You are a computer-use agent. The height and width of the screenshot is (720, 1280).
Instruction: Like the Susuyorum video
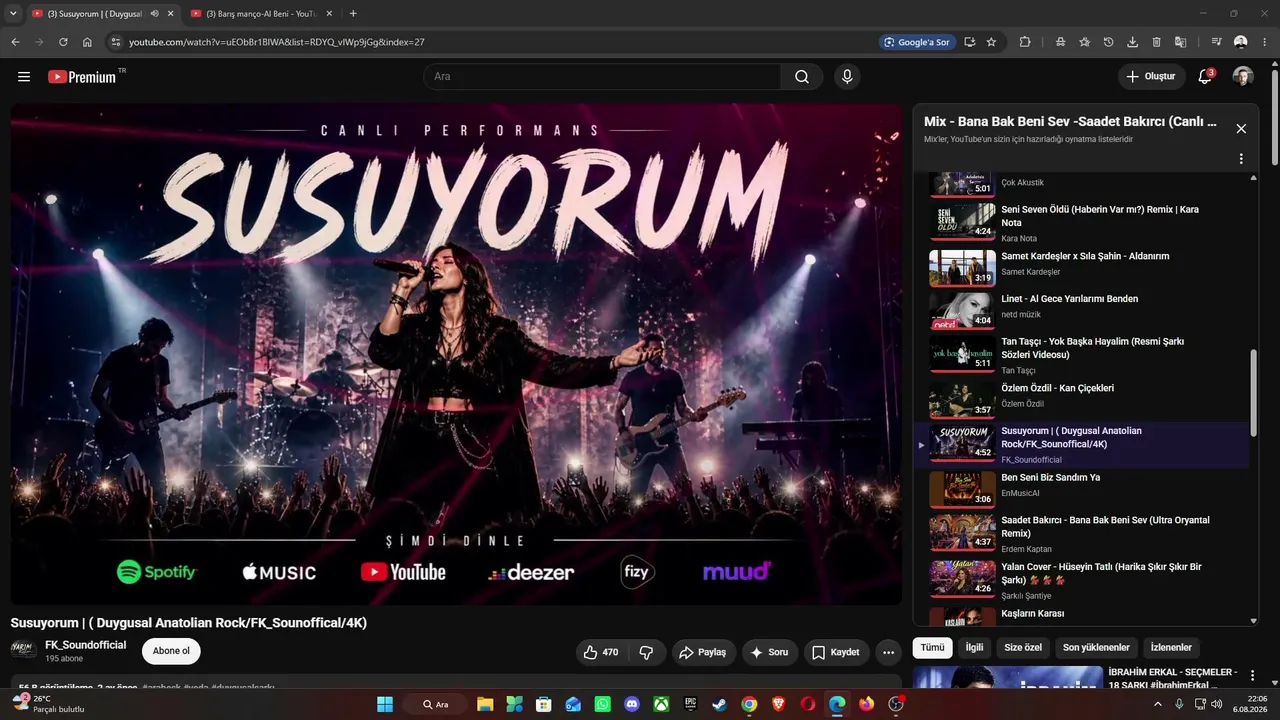(600, 652)
